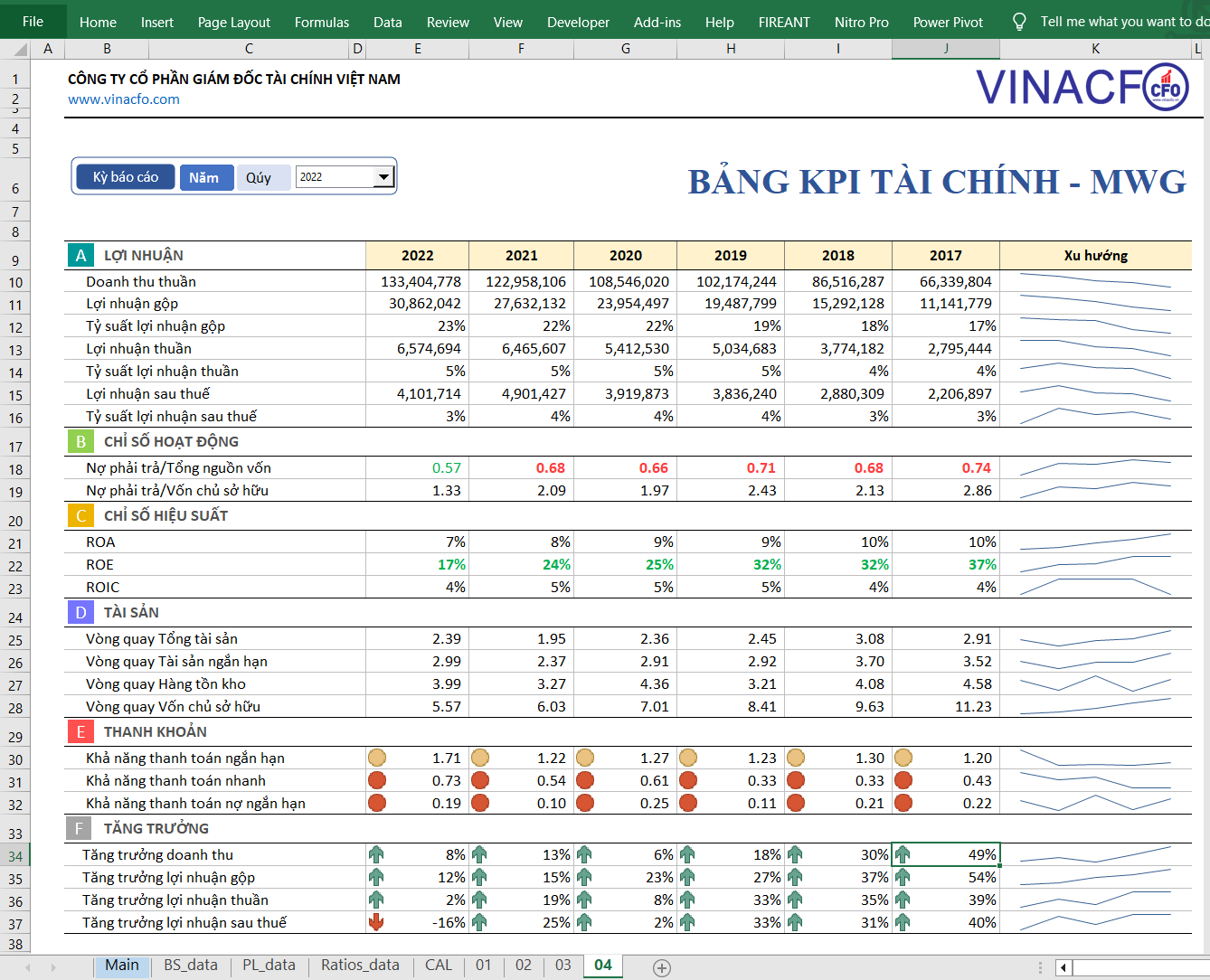The height and width of the screenshot is (980, 1210).
Task: Click the Xu hướng header cell
Action: 1095,255
